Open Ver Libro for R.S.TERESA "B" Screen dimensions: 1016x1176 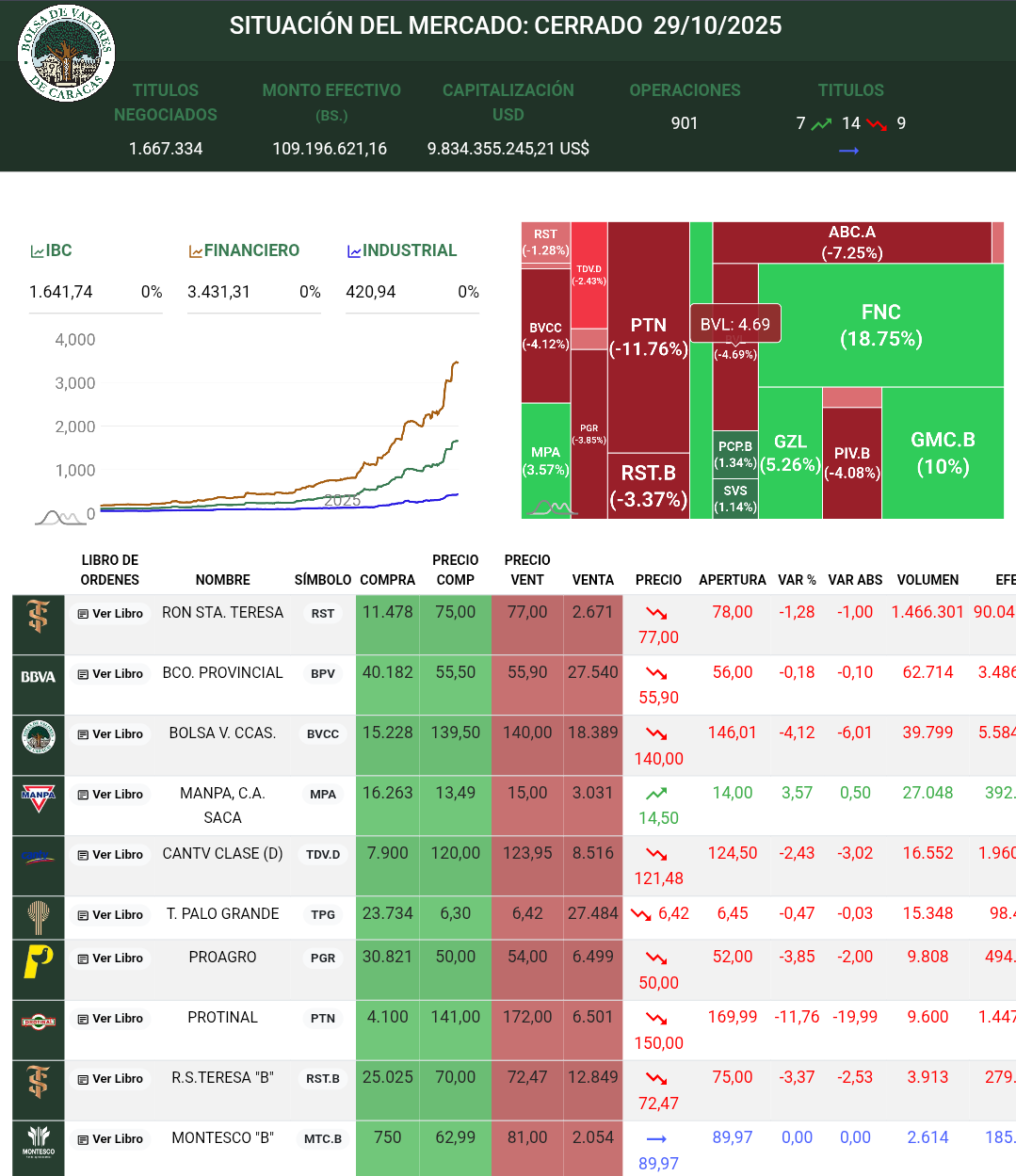pyautogui.click(x=110, y=1079)
